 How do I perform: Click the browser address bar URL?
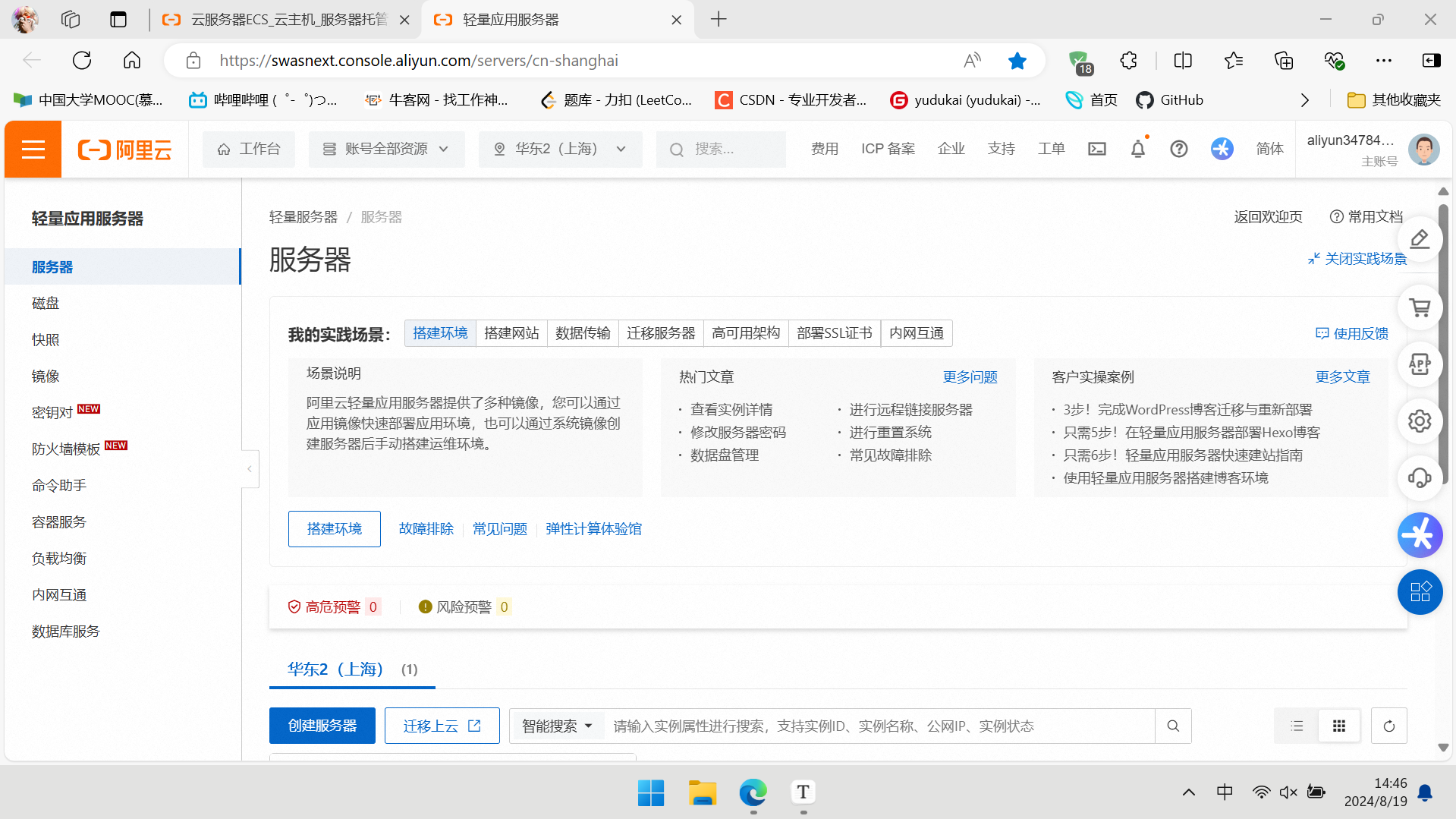[x=419, y=61]
